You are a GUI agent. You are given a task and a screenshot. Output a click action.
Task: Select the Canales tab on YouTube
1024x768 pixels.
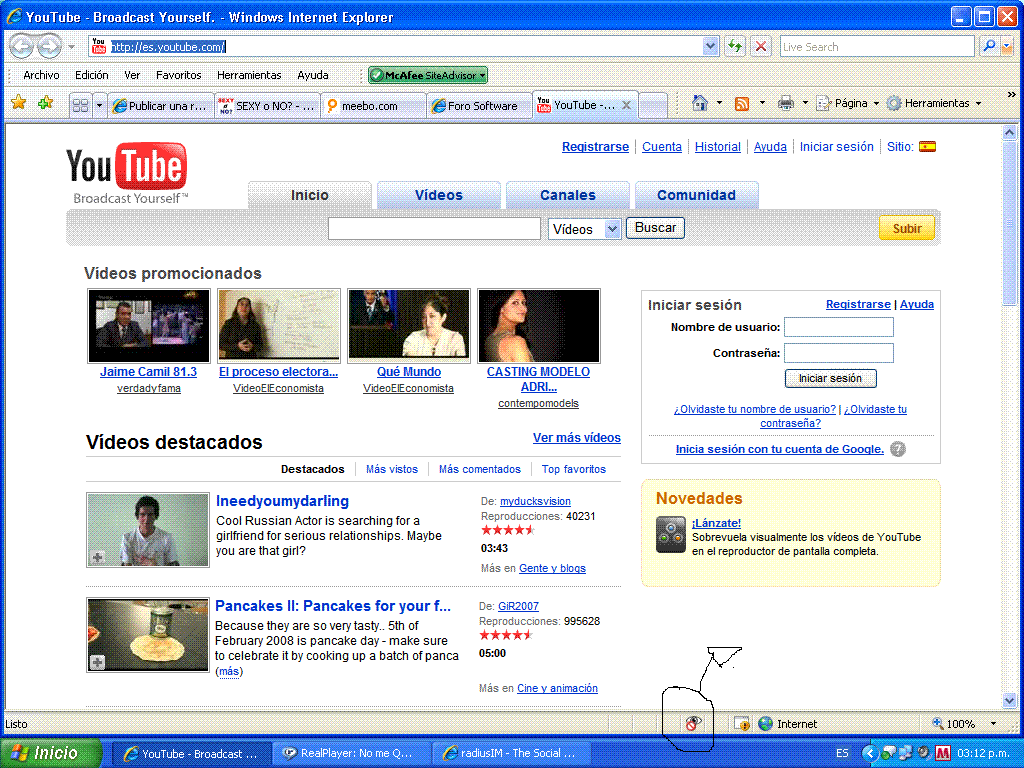(x=568, y=195)
